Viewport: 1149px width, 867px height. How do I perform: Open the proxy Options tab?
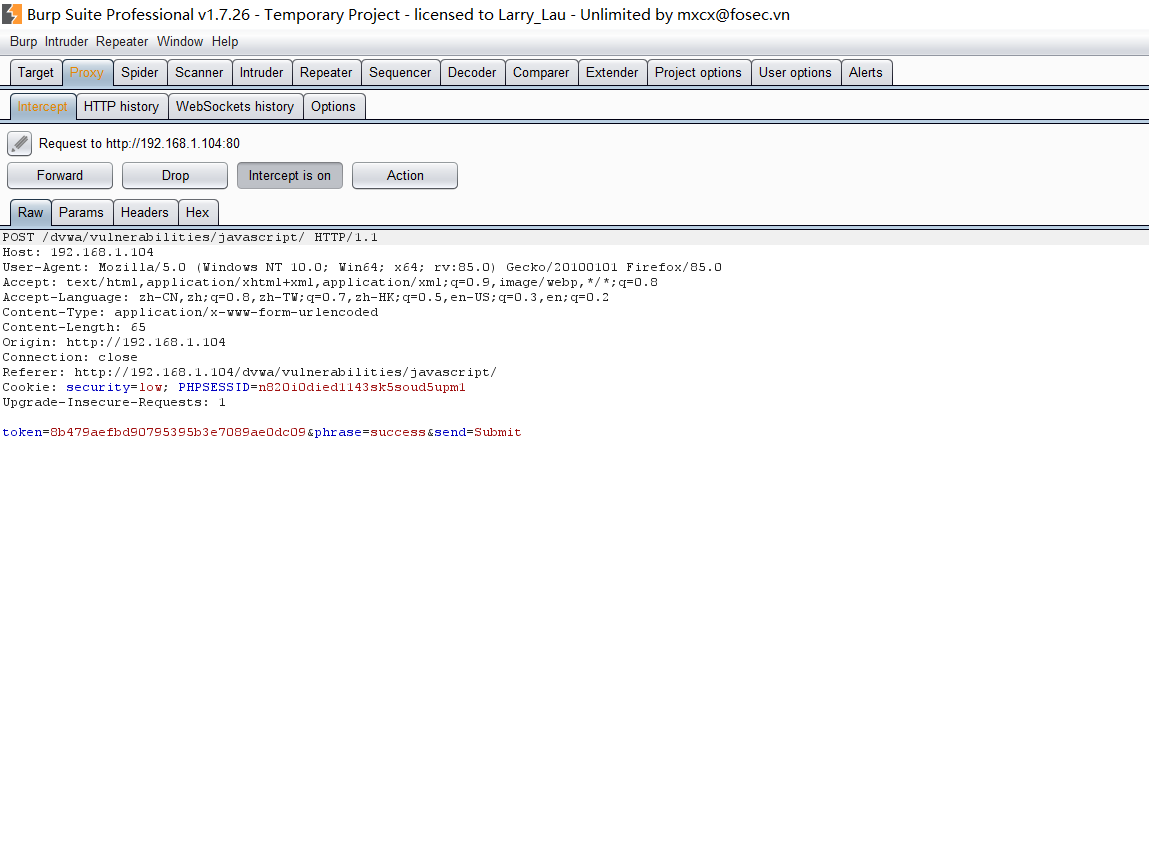tap(333, 107)
